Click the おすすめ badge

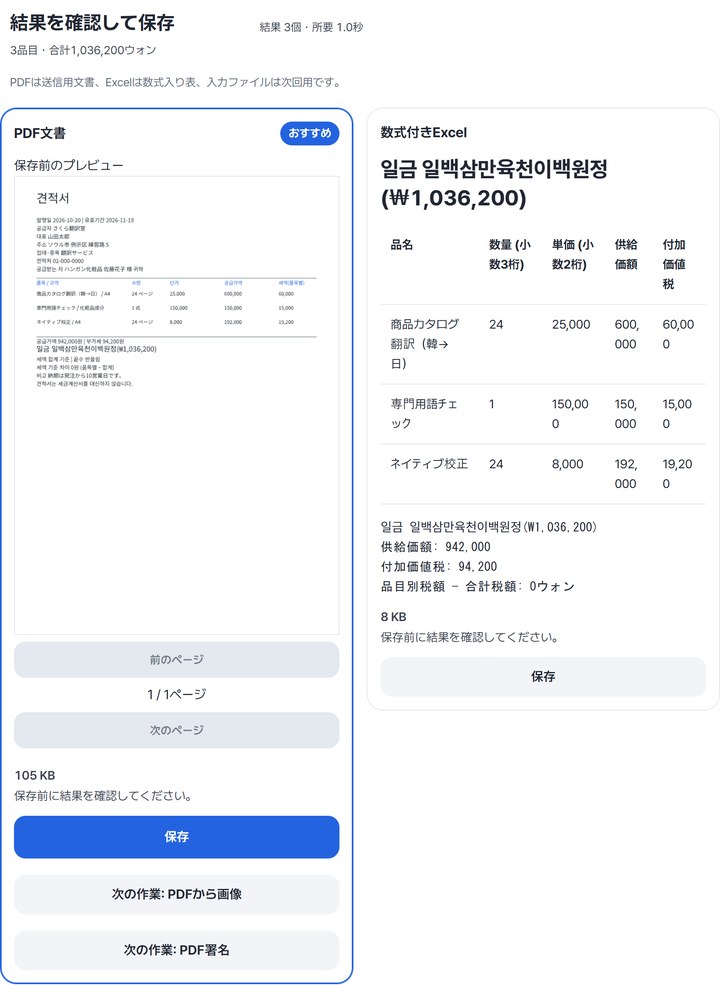point(310,133)
